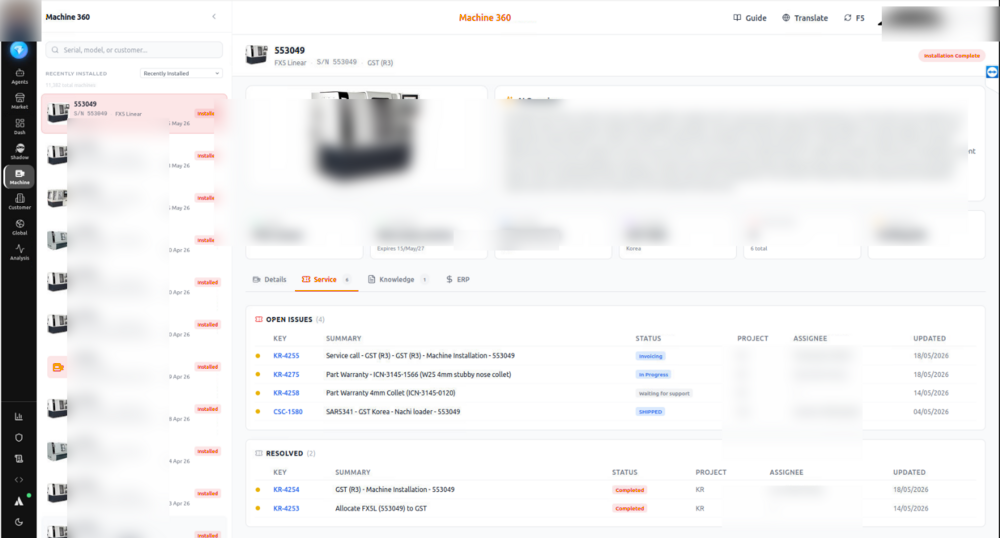Click updated date 04/05/2026

[x=930, y=412]
